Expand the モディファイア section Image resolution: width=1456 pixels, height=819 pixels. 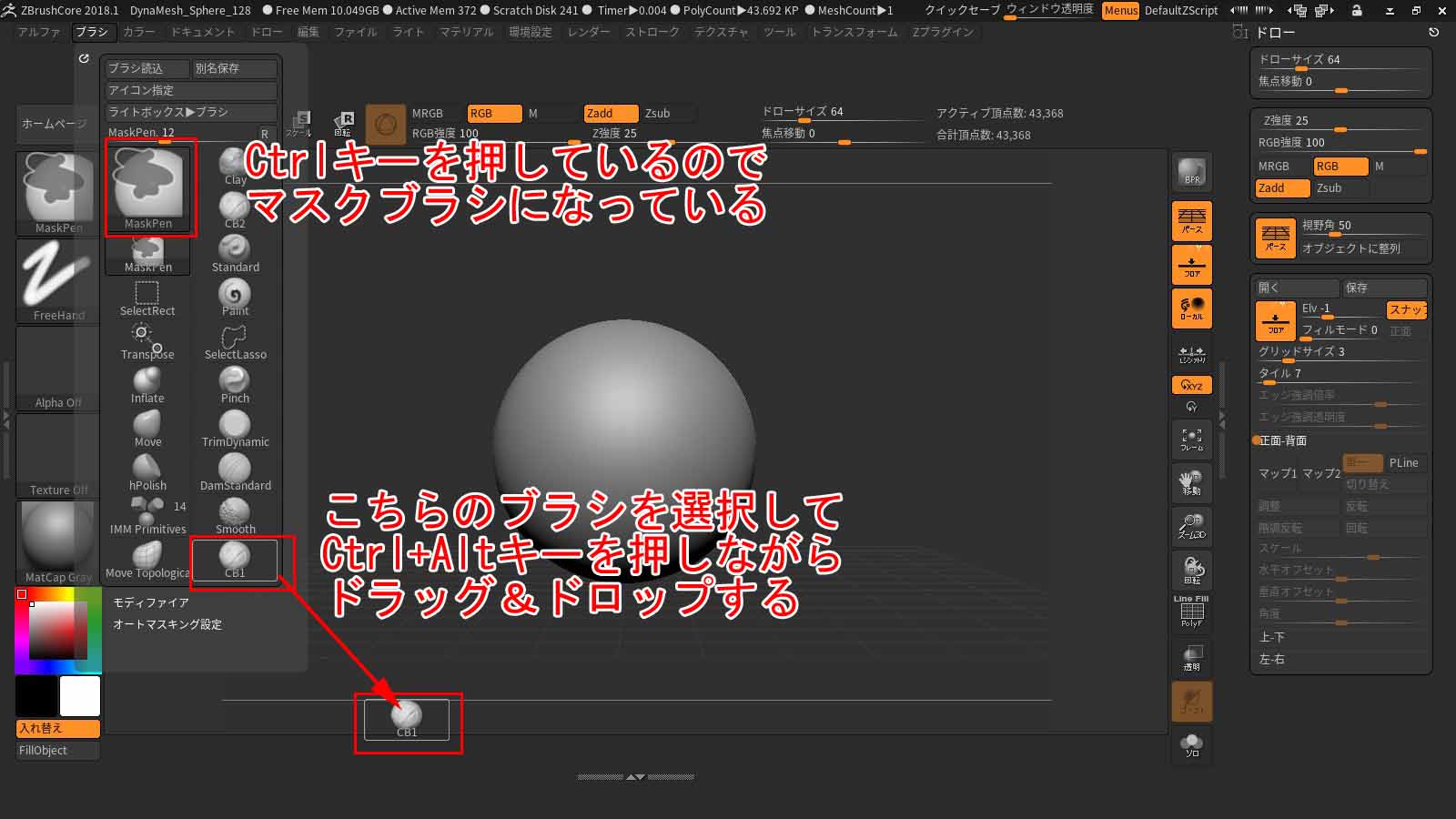(x=151, y=602)
